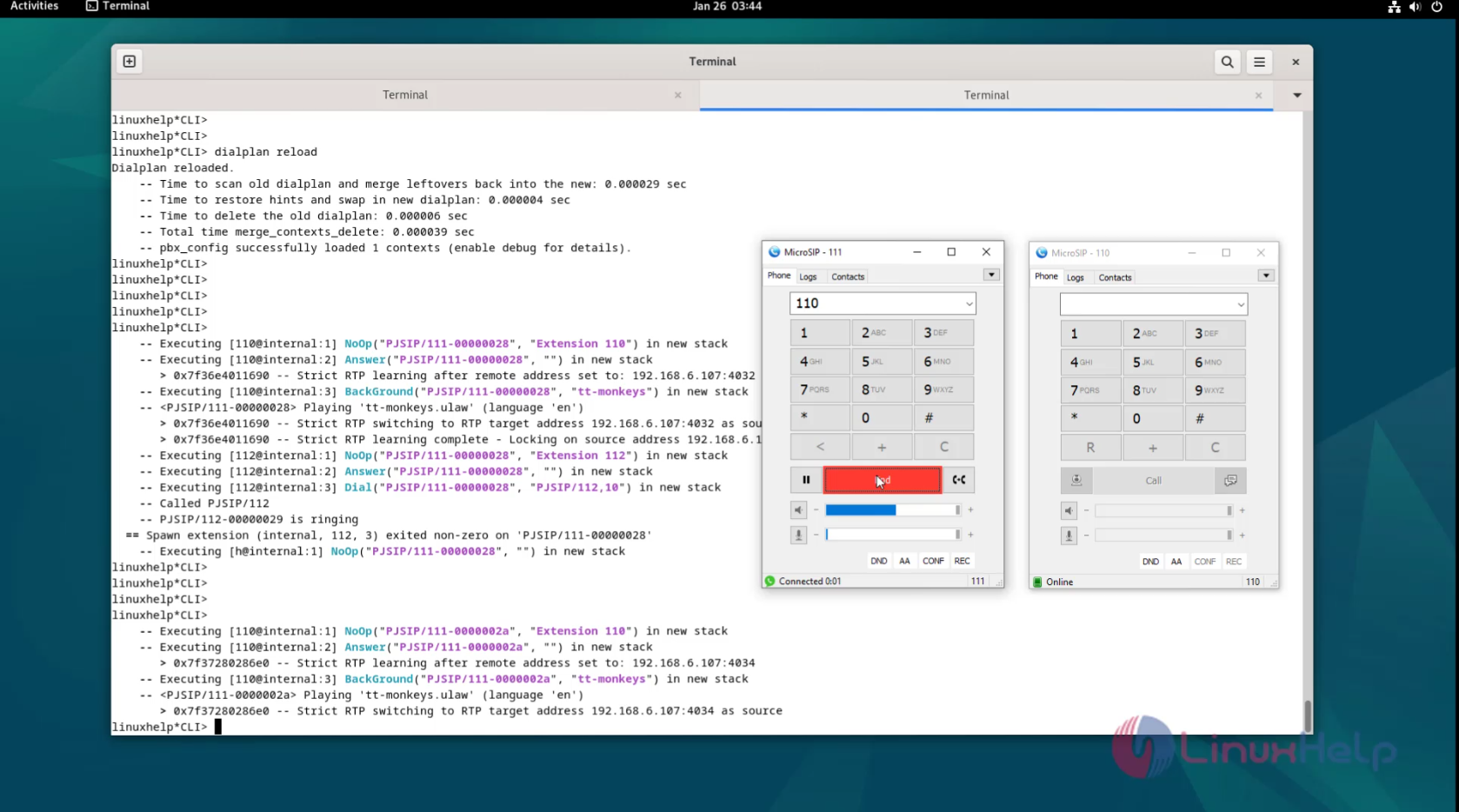Open the menu arrow next to the MicroSIP 110 tabs

tap(1266, 276)
